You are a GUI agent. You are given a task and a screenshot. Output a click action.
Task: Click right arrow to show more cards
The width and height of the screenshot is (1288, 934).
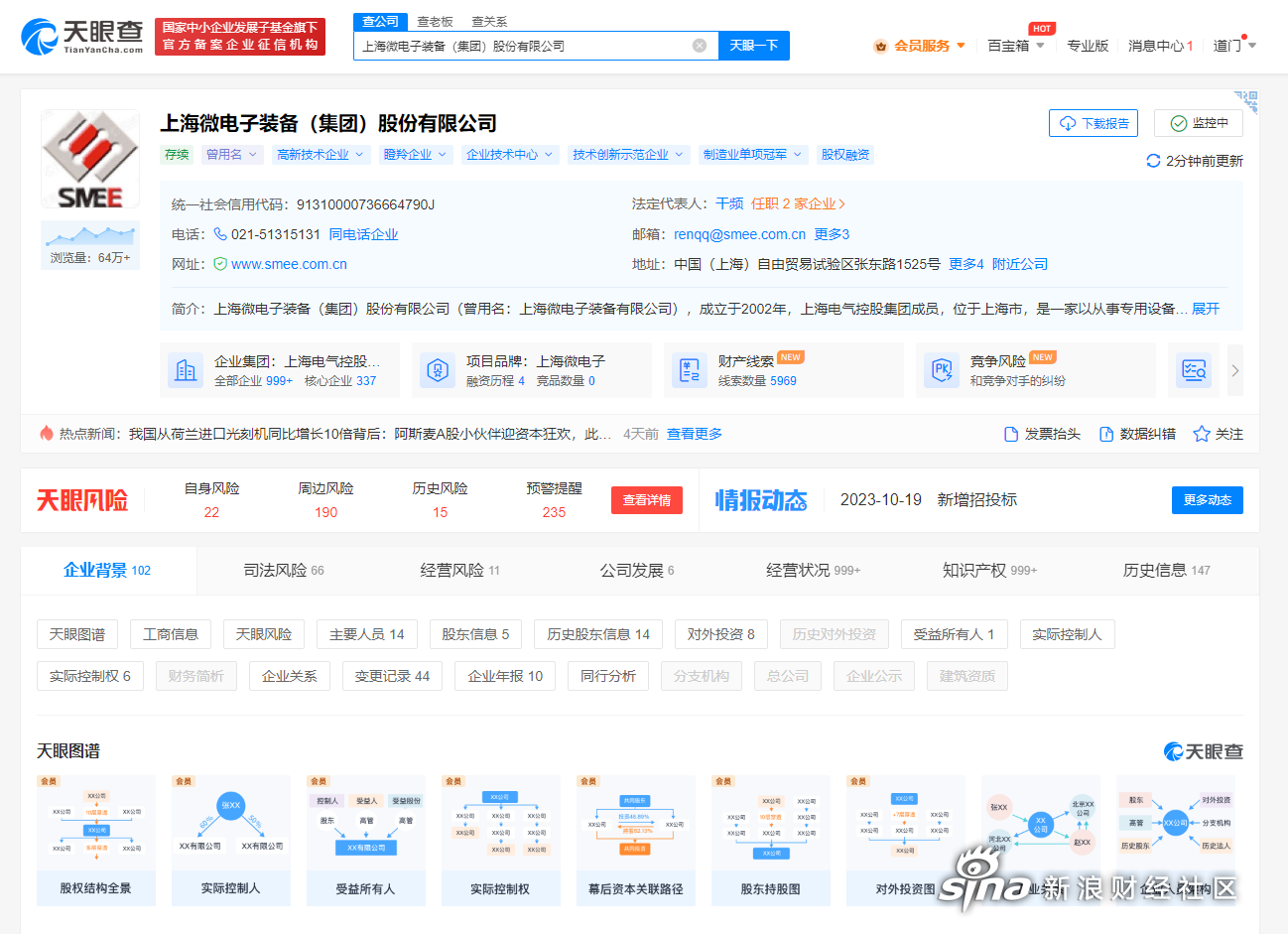coord(1235,370)
